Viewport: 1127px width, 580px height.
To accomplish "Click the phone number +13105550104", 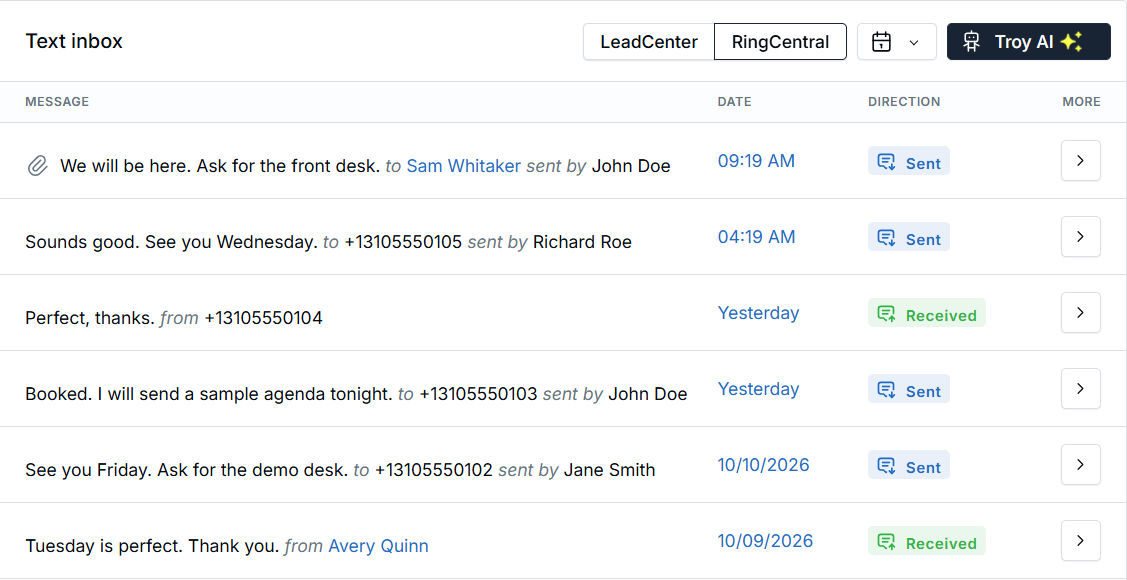I will pyautogui.click(x=263, y=318).
